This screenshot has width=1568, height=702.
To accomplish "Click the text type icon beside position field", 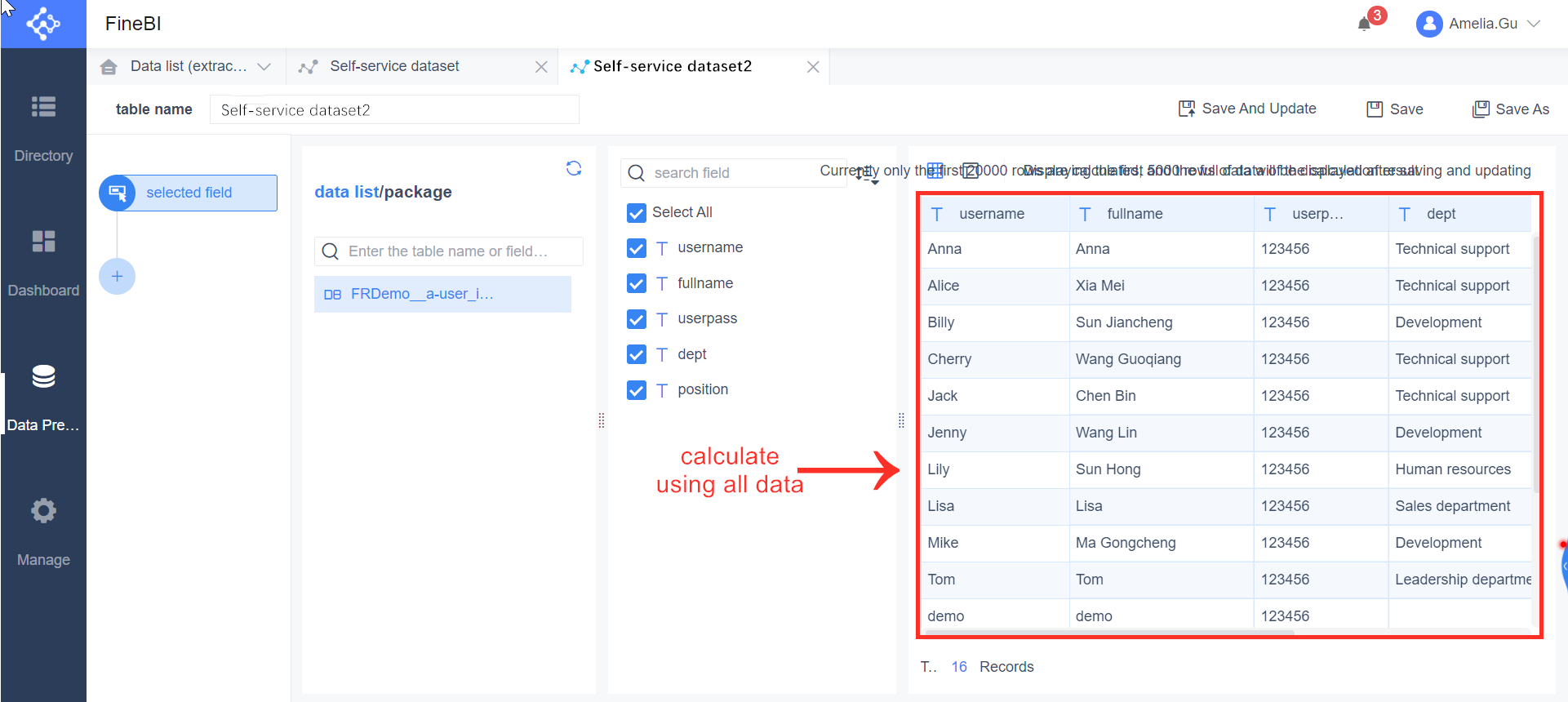I will tap(662, 390).
